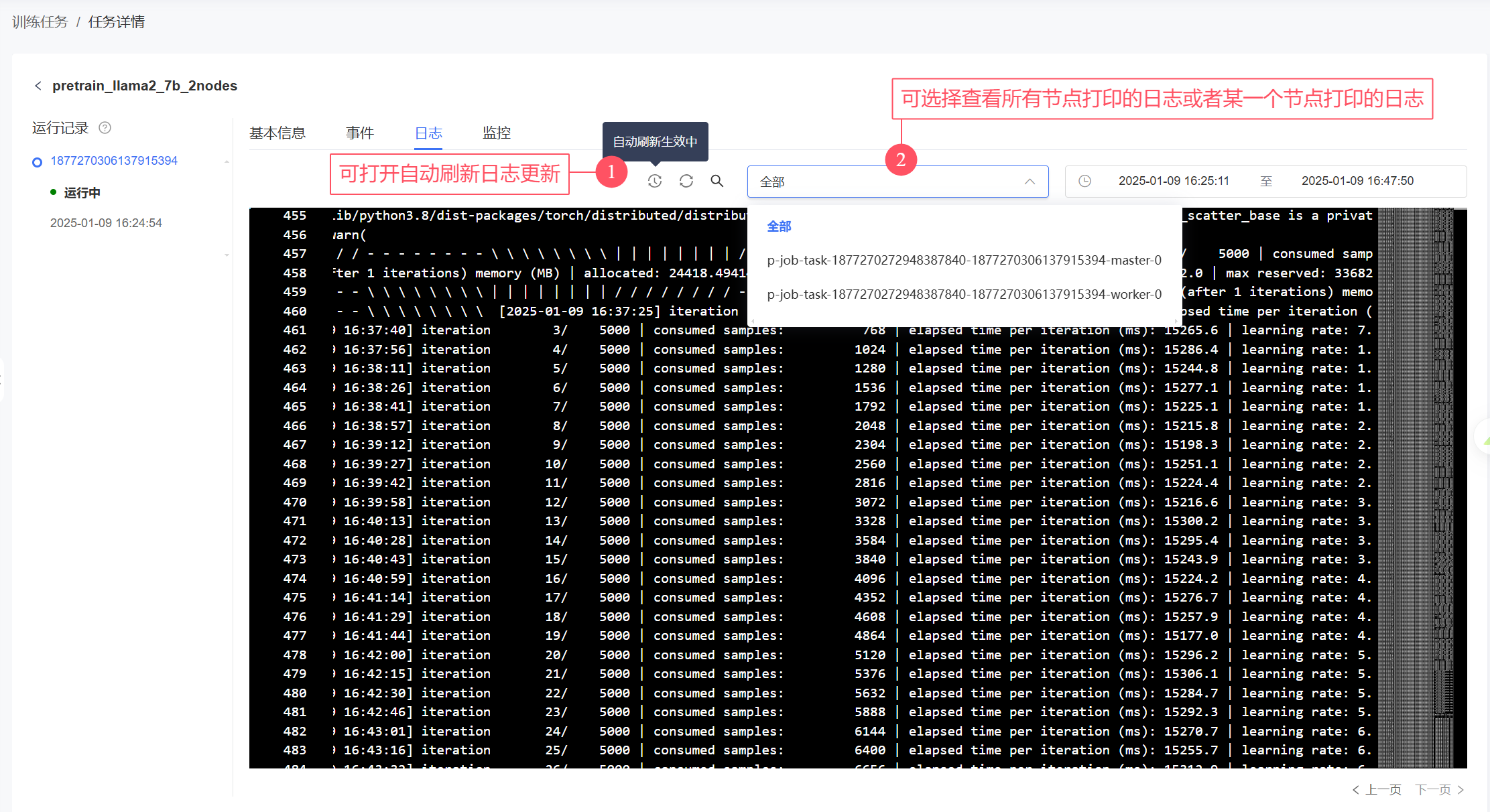Click the clock icon in the time range picker
Image resolution: width=1490 pixels, height=812 pixels.
[1084, 181]
